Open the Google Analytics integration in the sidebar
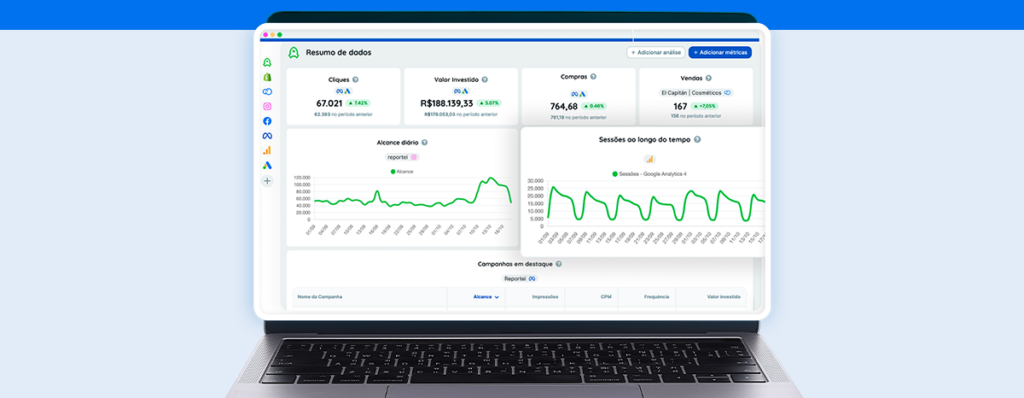 coord(267,150)
